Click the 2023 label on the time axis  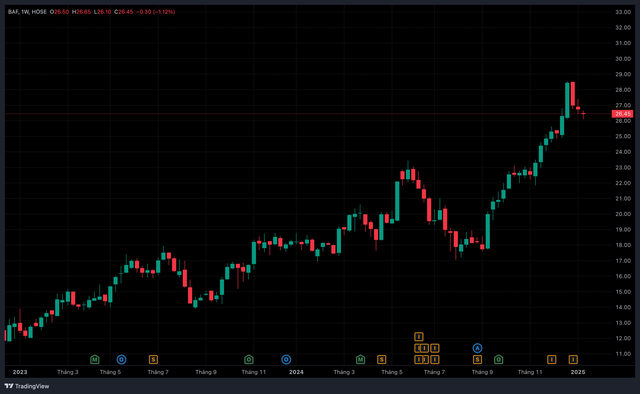click(x=20, y=372)
